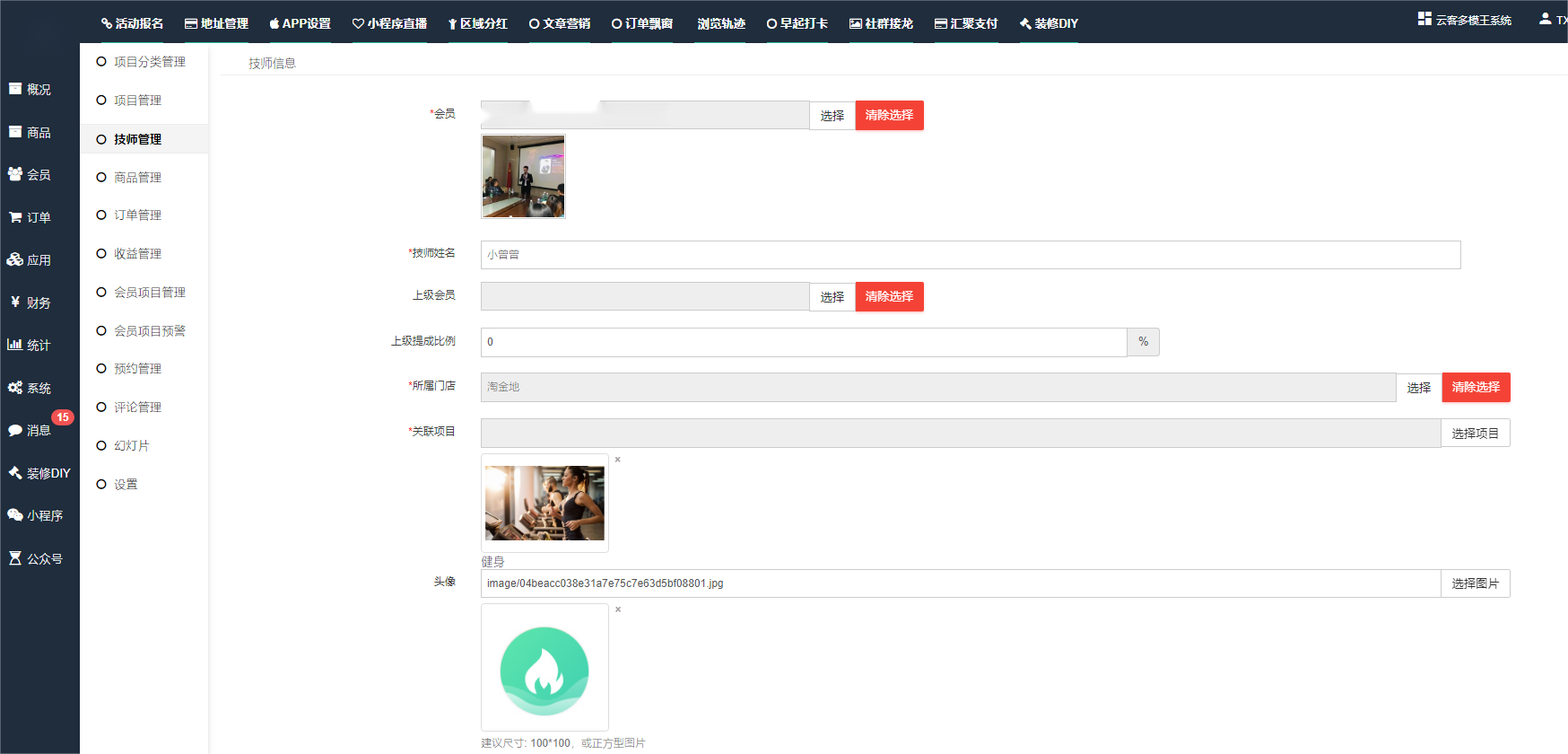
Task: Click 选择项目 button for 关联项目
Action: (1475, 434)
